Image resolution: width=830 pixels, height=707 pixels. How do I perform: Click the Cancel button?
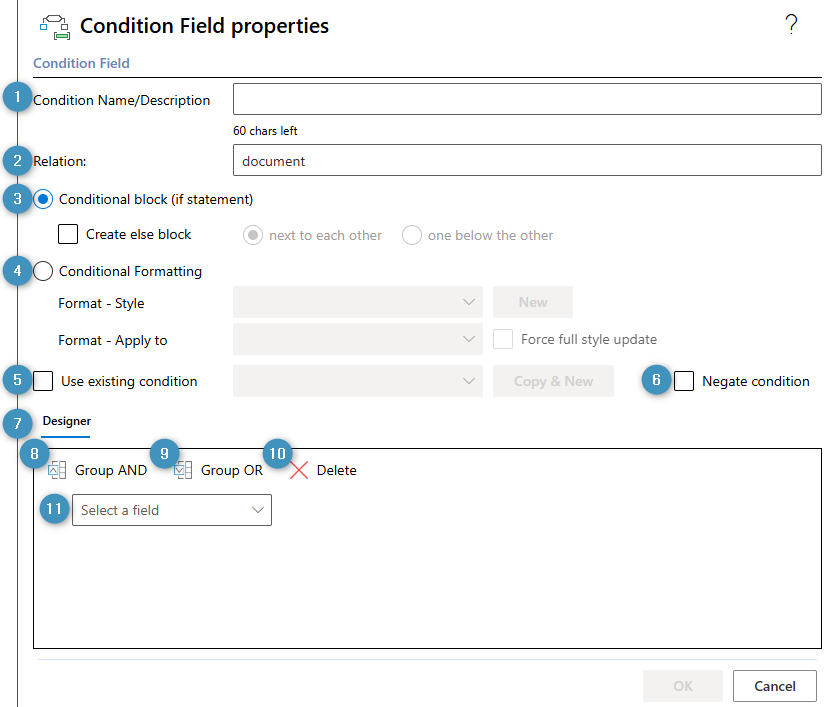tap(775, 686)
